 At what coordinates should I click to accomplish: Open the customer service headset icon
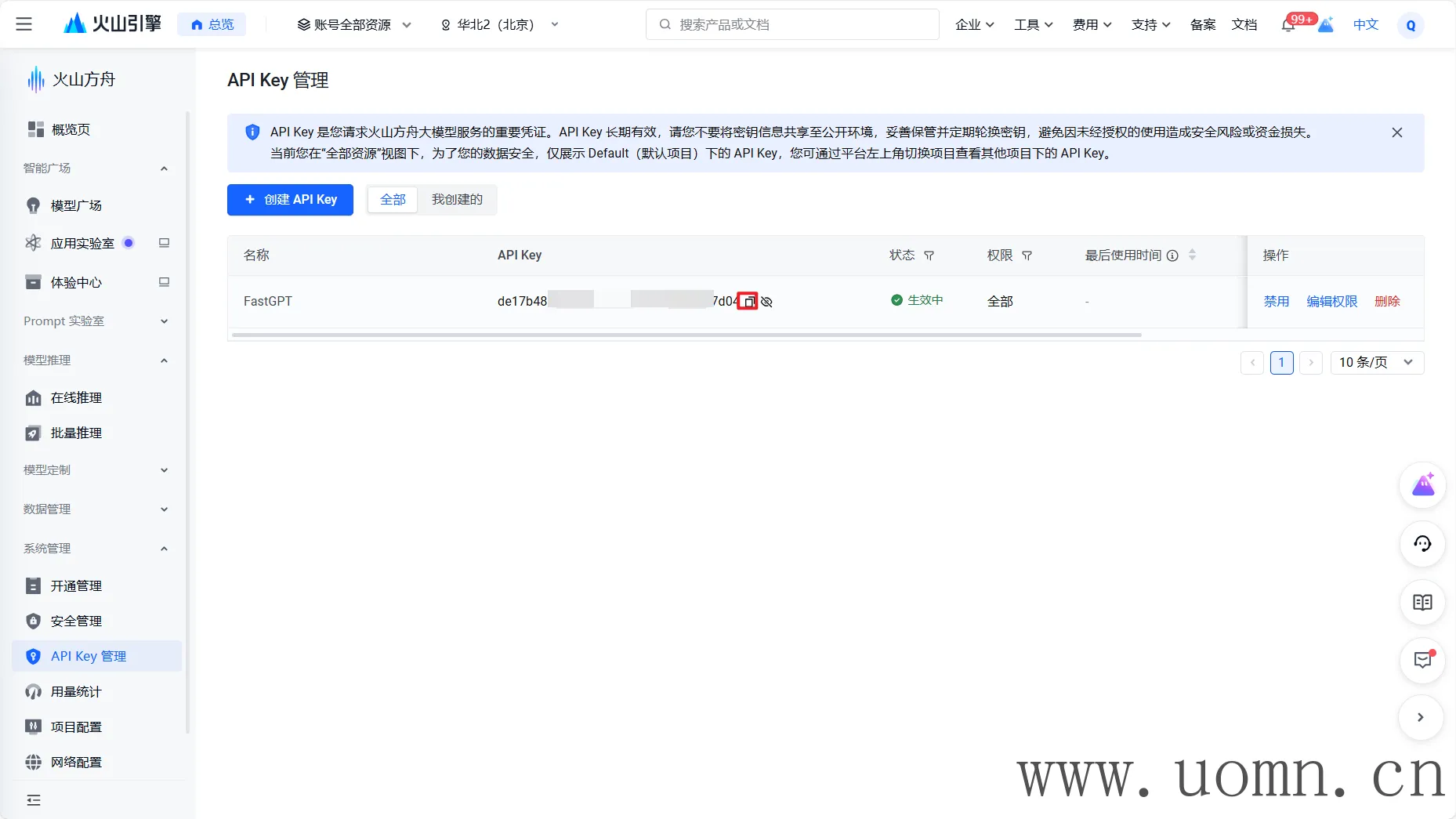click(1422, 544)
